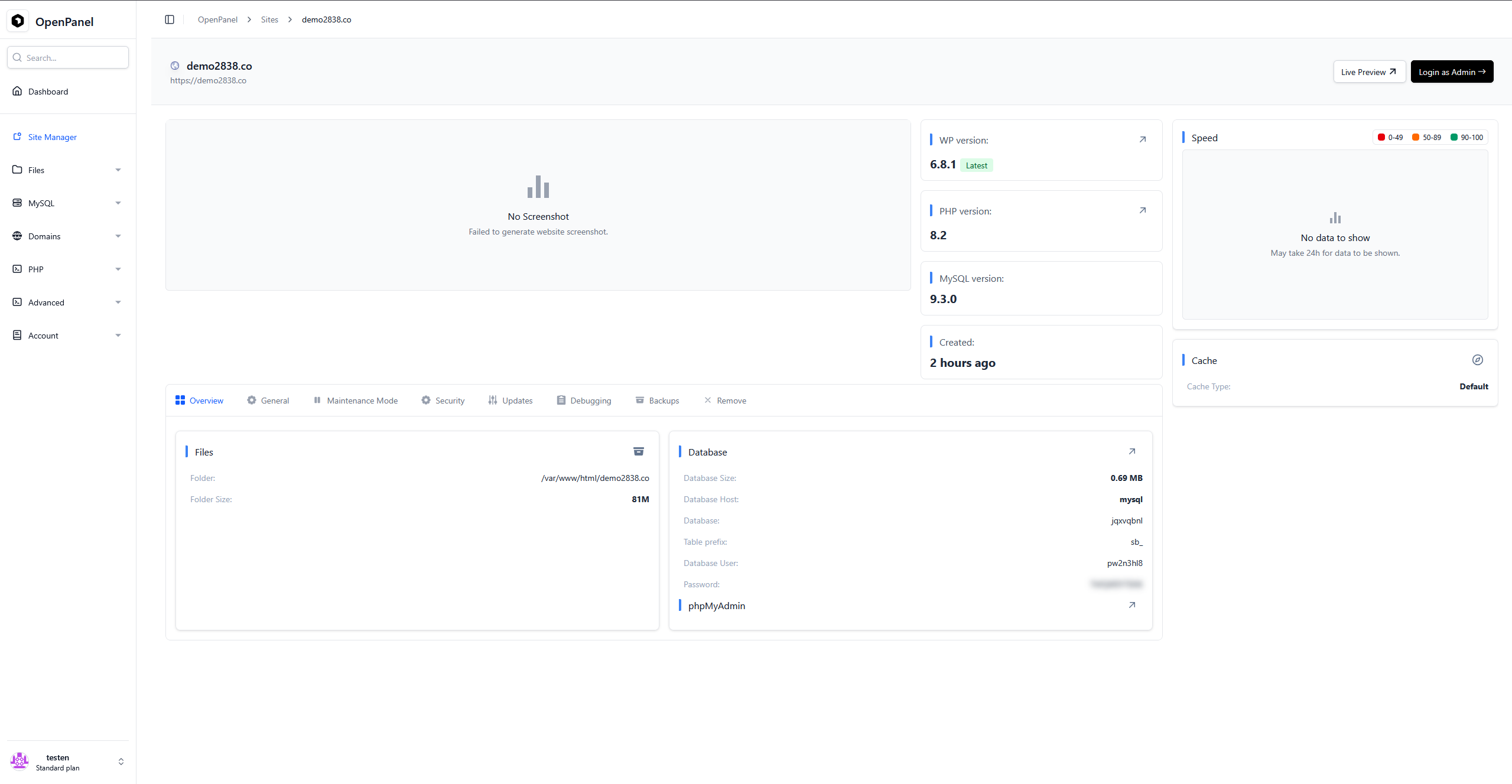This screenshot has height=784, width=1512.
Task: Click the MySQL database icon in sidebar
Action: pyautogui.click(x=17, y=203)
